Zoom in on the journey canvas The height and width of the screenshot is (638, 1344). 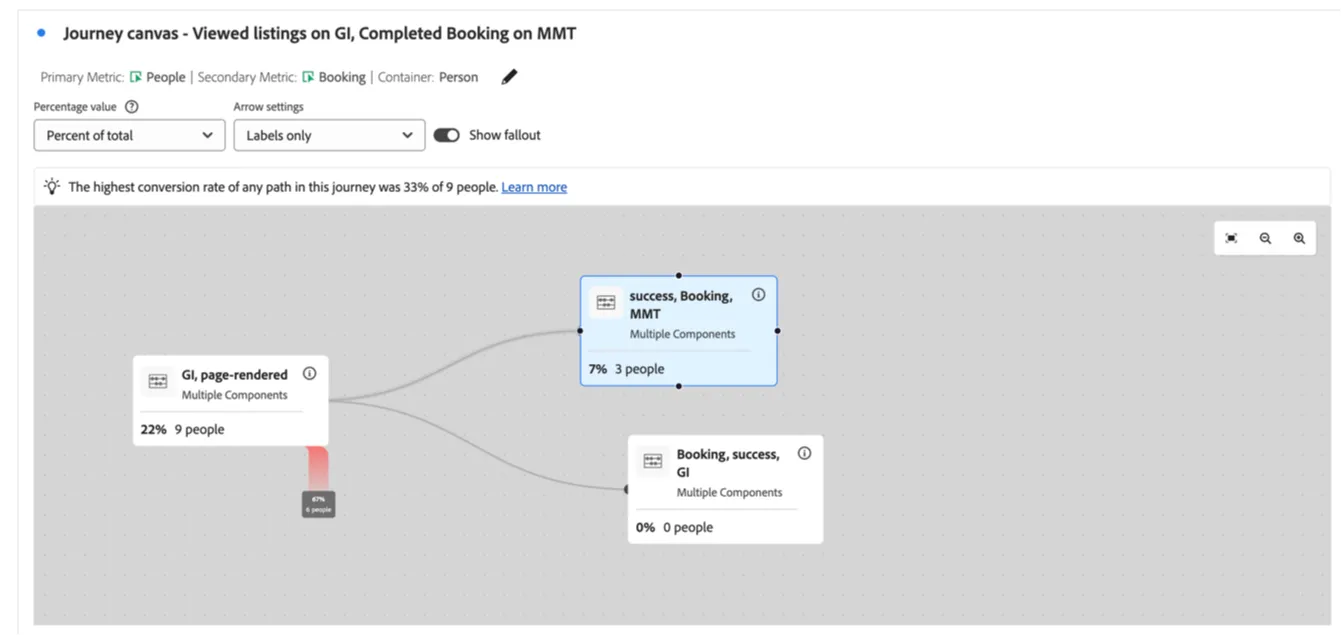click(1299, 238)
